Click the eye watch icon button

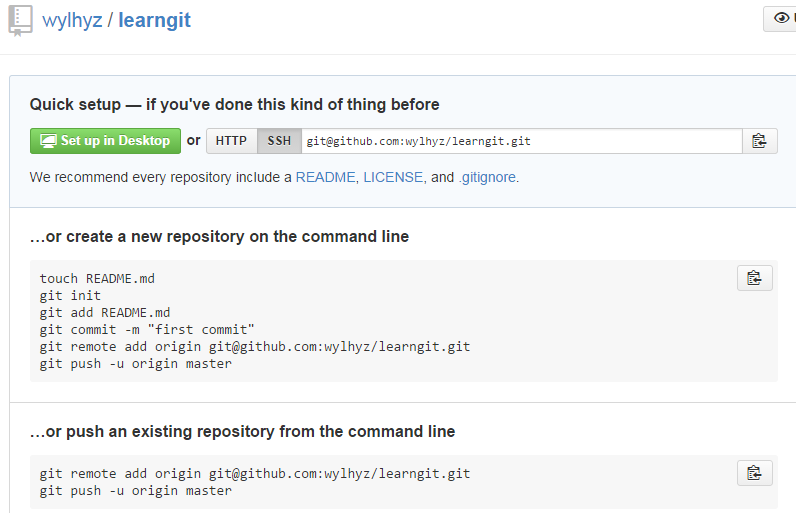pyautogui.click(x=781, y=19)
